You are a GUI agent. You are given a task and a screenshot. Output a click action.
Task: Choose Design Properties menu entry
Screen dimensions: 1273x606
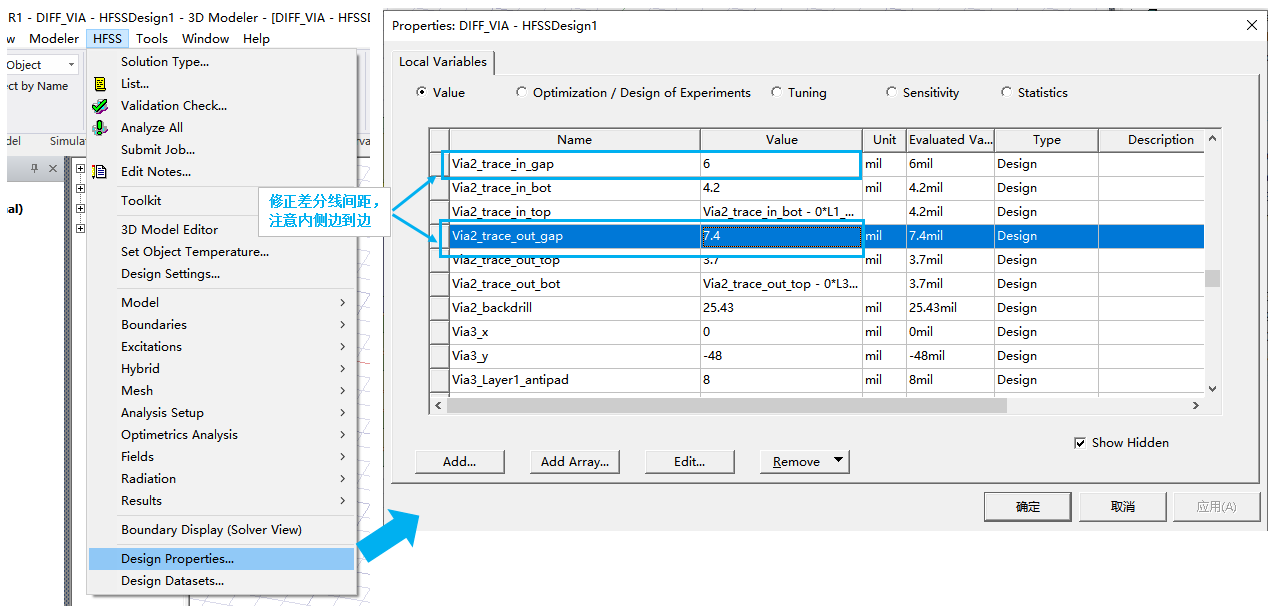(x=221, y=559)
